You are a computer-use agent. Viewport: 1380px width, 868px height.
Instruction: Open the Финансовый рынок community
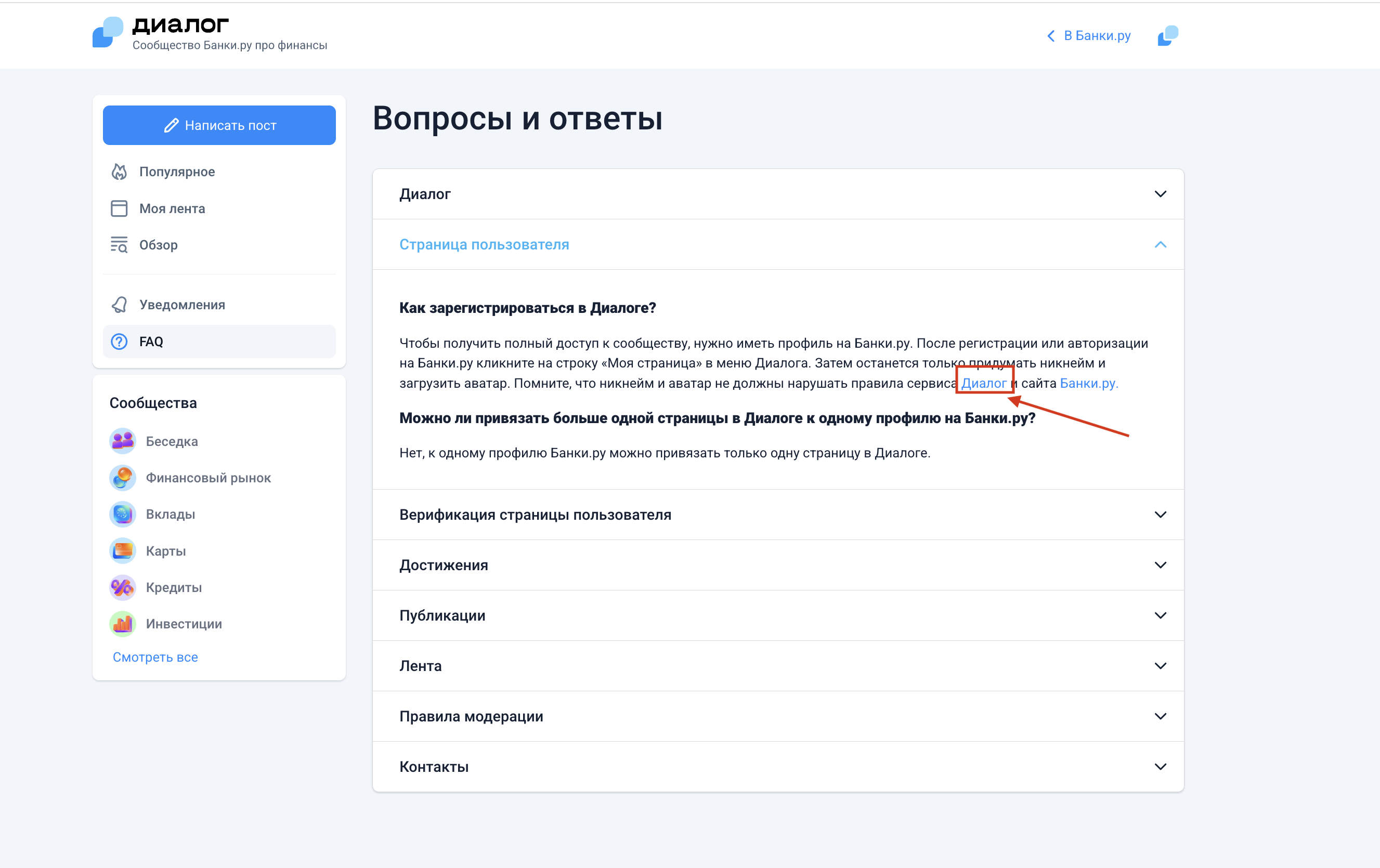209,478
